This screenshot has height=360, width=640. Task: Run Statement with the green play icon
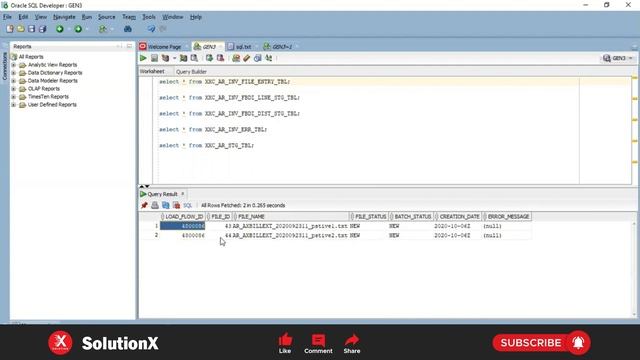point(143,58)
